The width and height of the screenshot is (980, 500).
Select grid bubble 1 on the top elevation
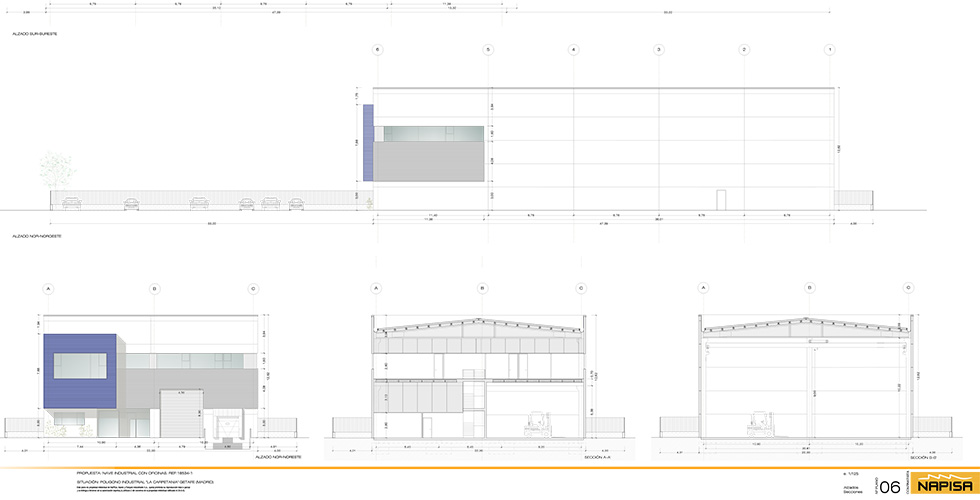click(x=829, y=49)
